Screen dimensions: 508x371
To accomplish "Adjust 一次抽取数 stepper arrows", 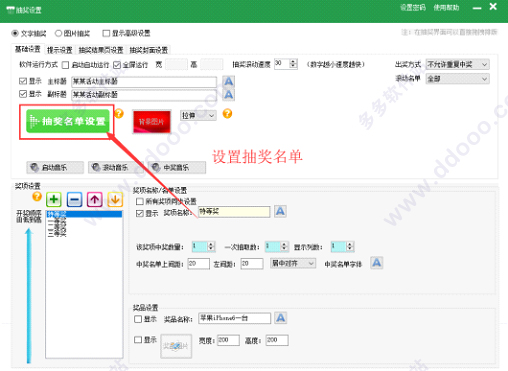I will [x=284, y=246].
